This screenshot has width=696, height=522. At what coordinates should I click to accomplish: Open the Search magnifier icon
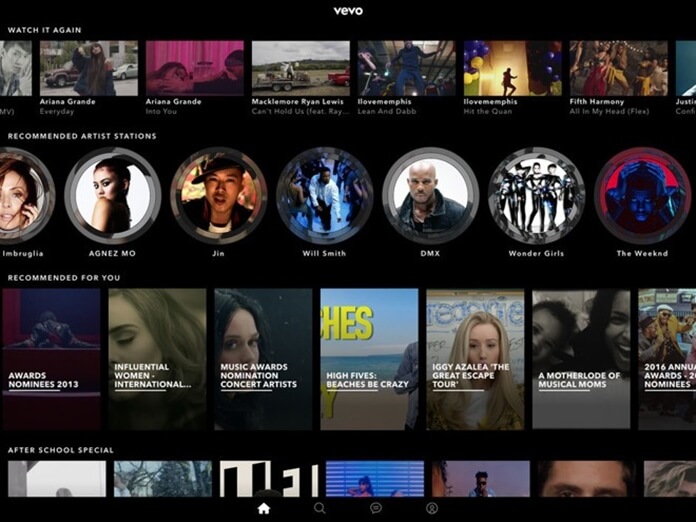(x=320, y=508)
